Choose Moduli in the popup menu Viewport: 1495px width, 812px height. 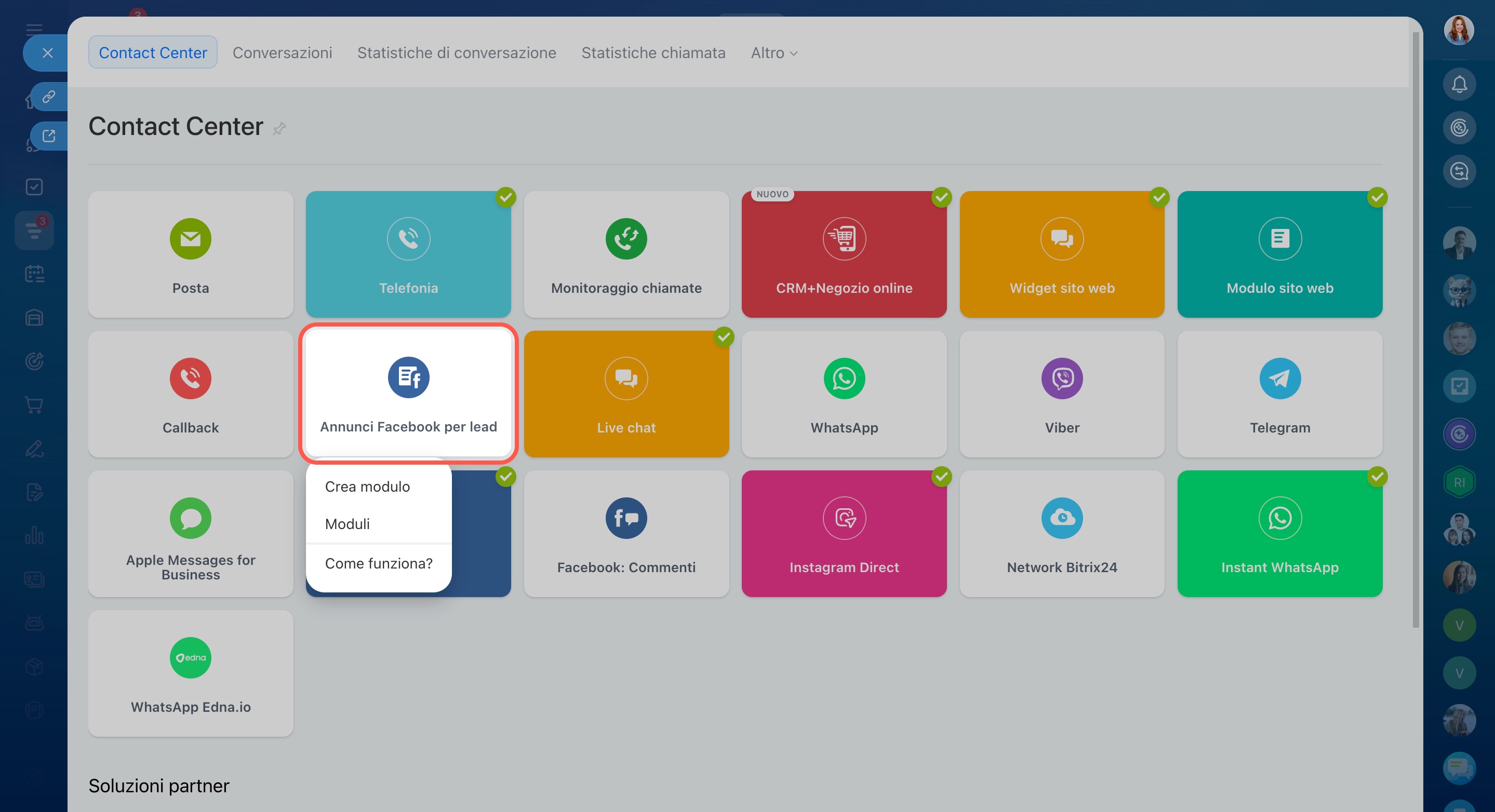coord(347,524)
